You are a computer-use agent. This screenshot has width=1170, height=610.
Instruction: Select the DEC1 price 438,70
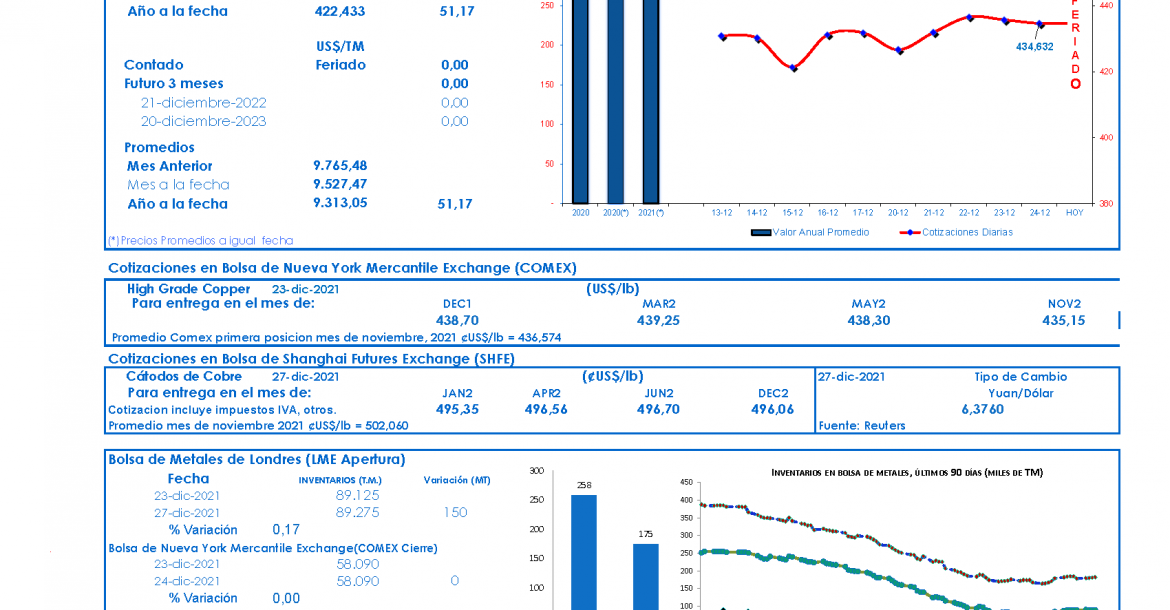457,320
